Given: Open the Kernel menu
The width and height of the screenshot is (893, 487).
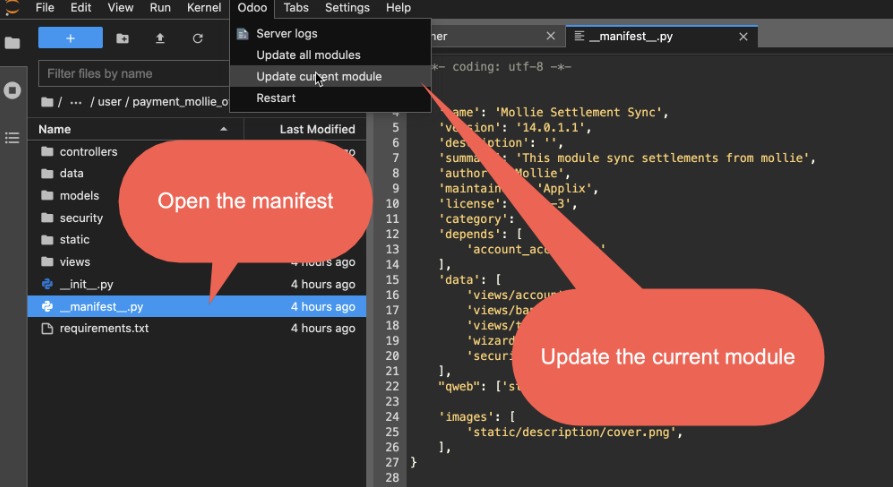Looking at the screenshot, I should (204, 7).
